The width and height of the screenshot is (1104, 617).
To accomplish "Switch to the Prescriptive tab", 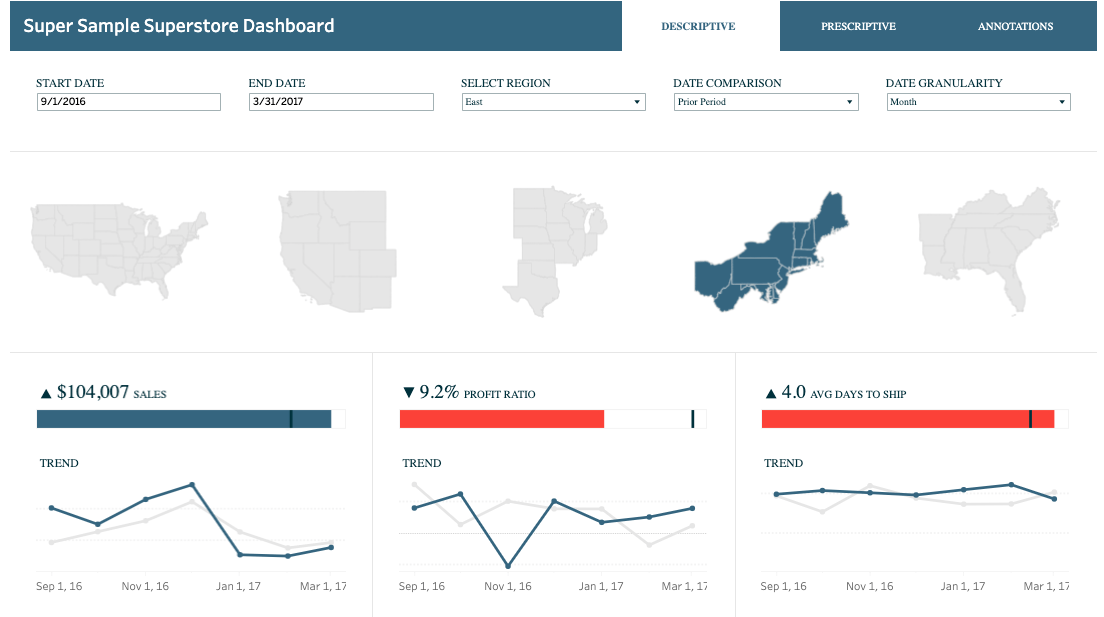I will (x=858, y=26).
